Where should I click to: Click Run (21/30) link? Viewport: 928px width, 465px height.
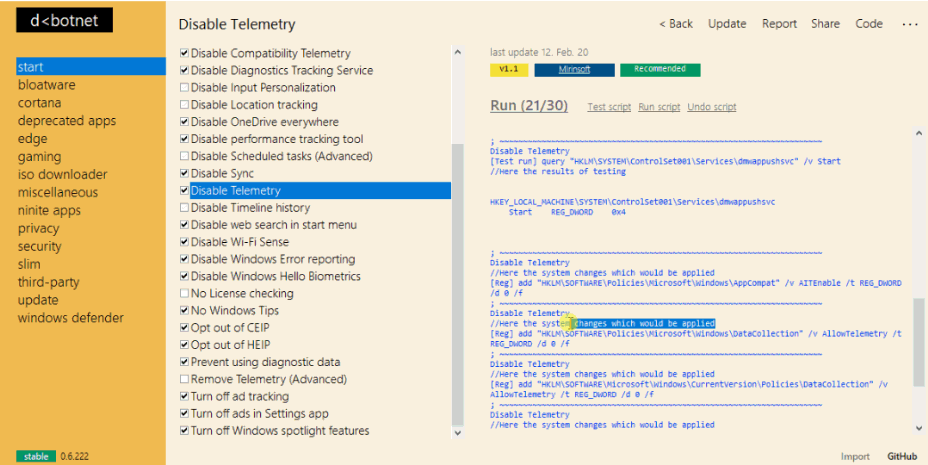[529, 106]
